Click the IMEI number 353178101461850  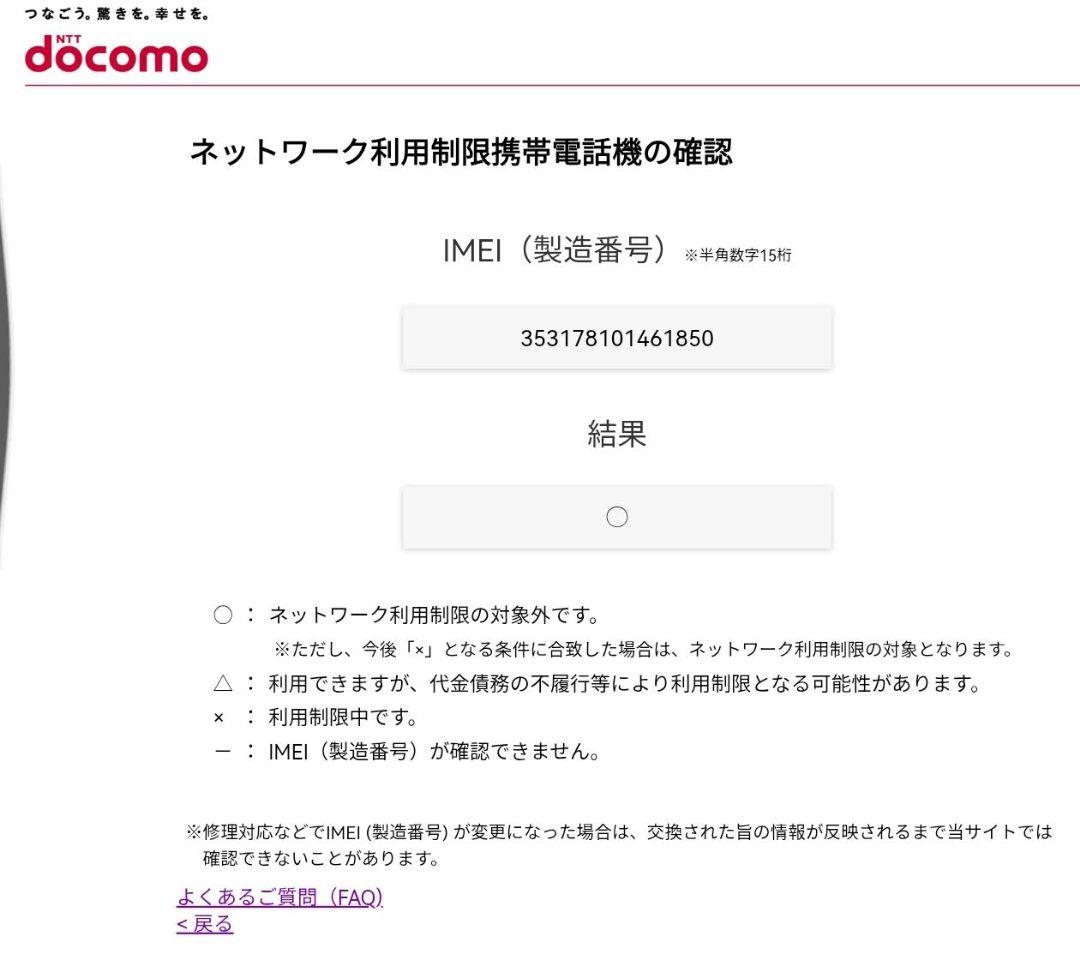tap(617, 338)
